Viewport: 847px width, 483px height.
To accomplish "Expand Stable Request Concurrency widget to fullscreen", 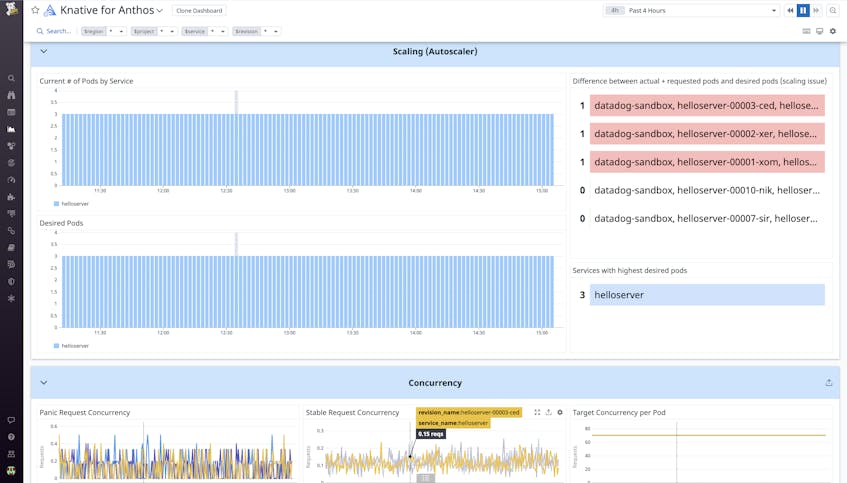I will click(x=537, y=412).
